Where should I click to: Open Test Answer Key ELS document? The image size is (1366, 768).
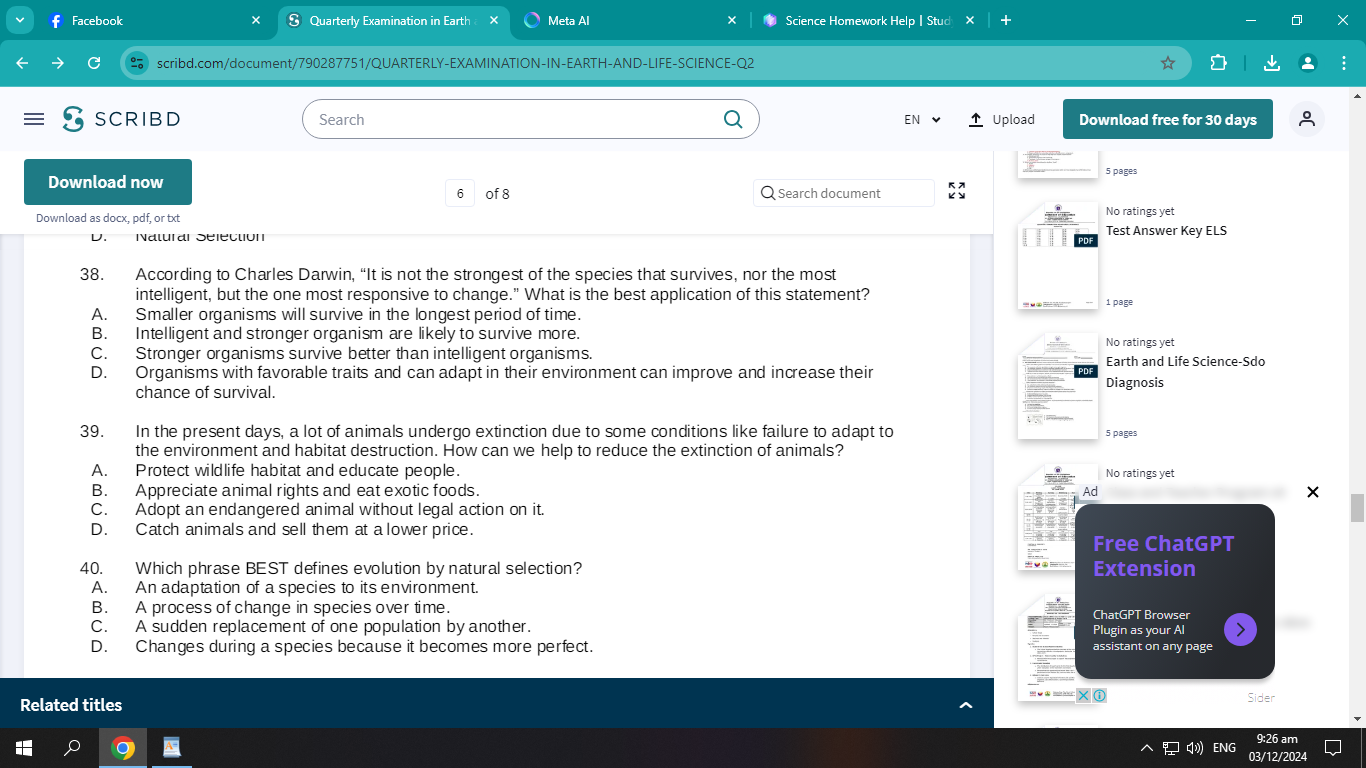[x=1166, y=230]
